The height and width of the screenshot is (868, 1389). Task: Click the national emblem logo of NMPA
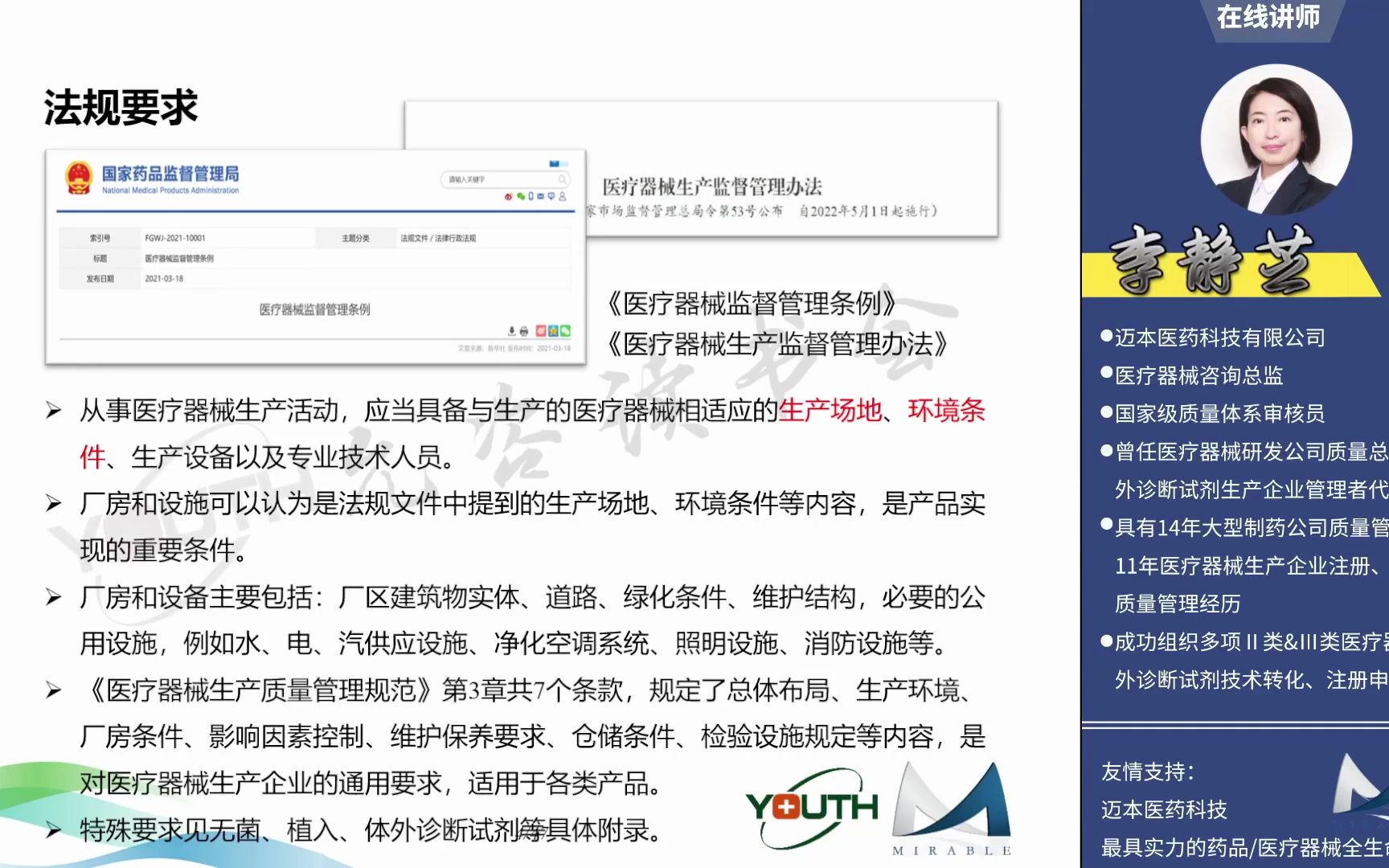pyautogui.click(x=78, y=178)
